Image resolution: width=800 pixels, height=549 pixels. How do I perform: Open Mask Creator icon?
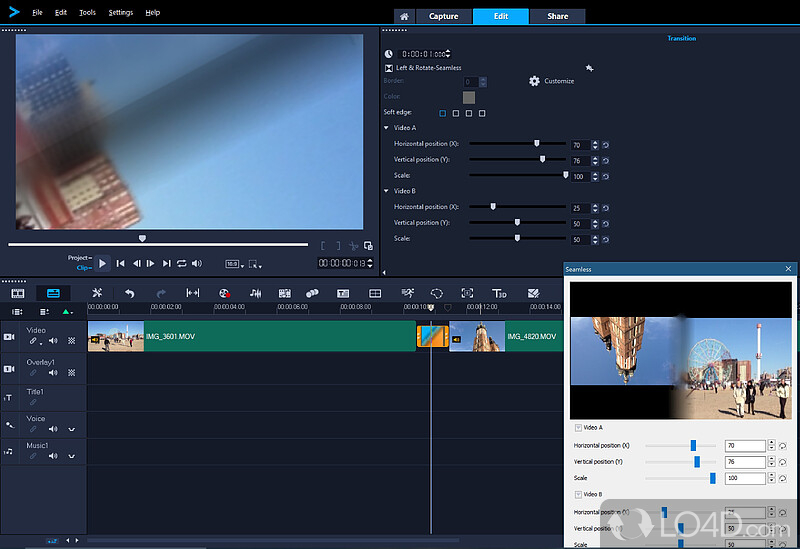[437, 293]
